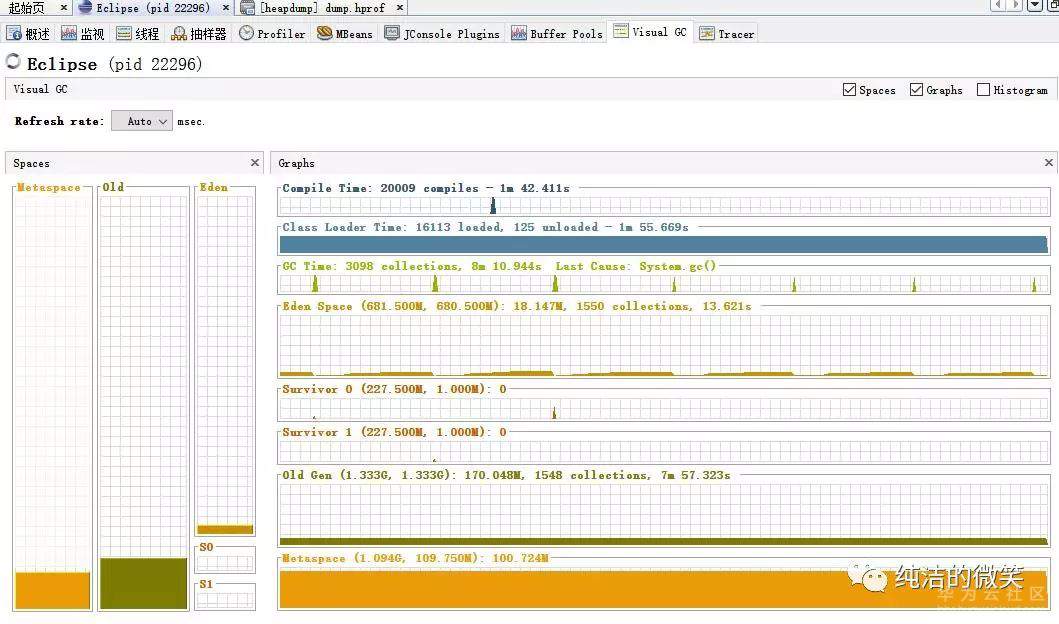Click the 'Visual GC' section header text
The height and width of the screenshot is (624, 1059).
41,89
